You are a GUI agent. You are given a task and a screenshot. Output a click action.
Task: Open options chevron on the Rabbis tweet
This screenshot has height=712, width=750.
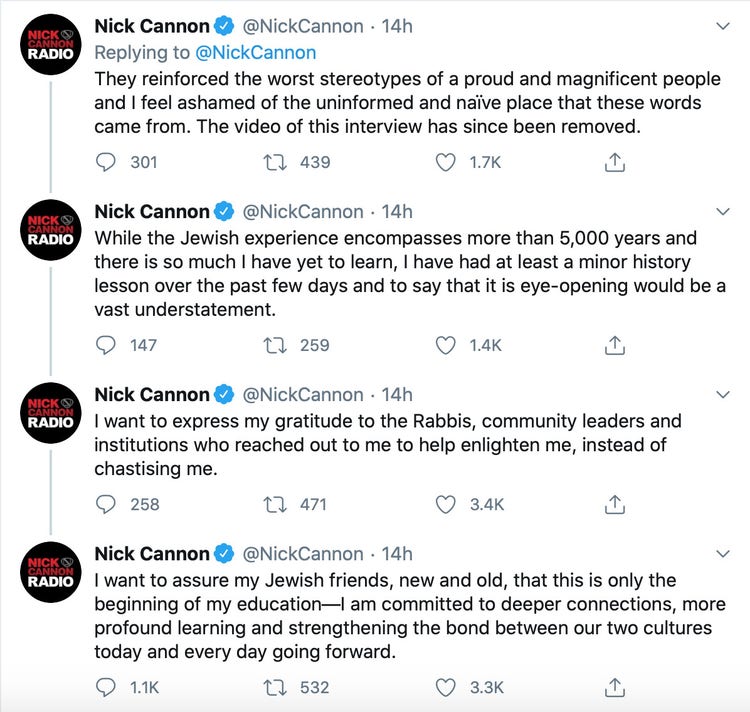click(x=724, y=395)
